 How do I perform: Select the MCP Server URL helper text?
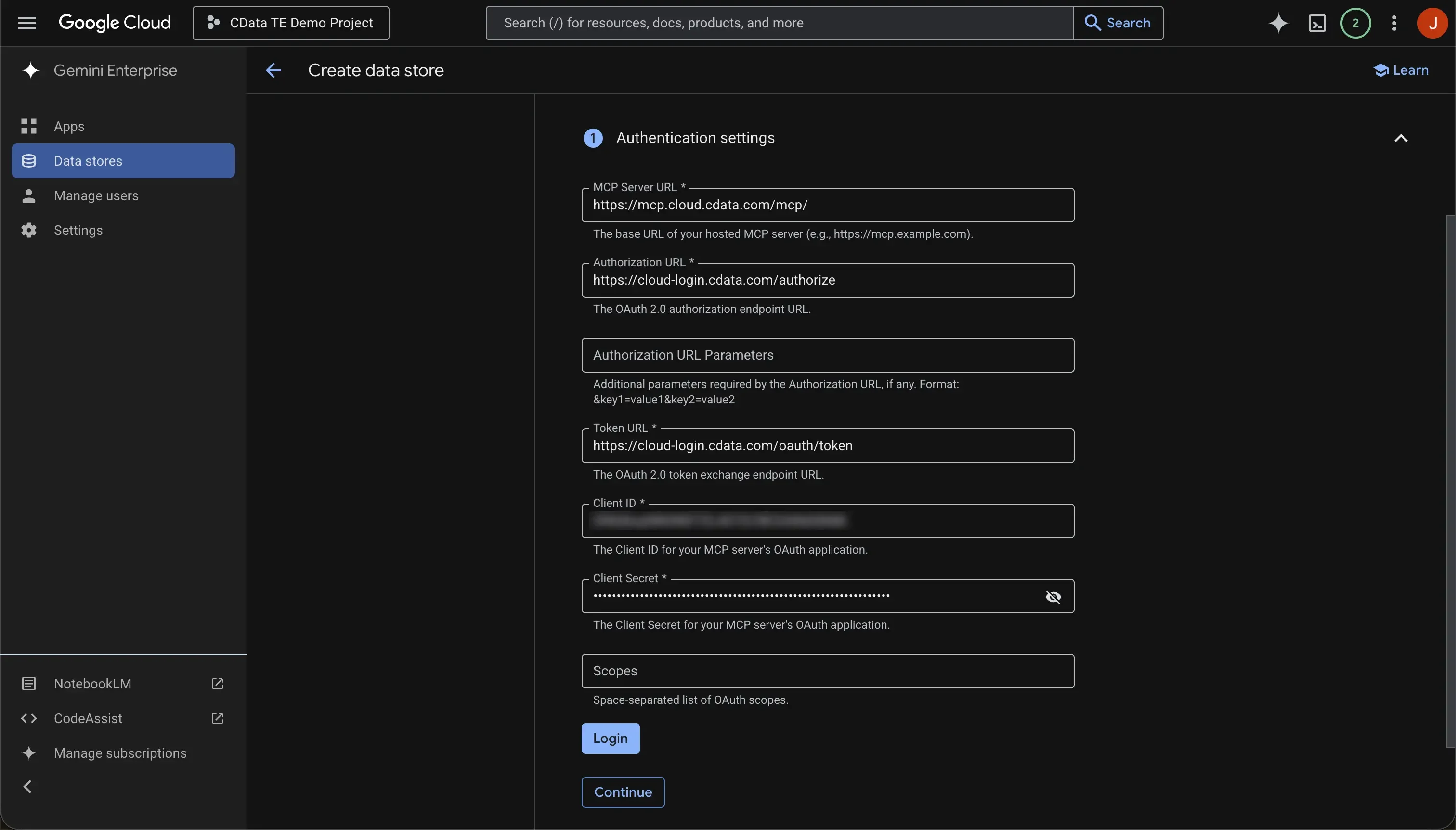(783, 233)
